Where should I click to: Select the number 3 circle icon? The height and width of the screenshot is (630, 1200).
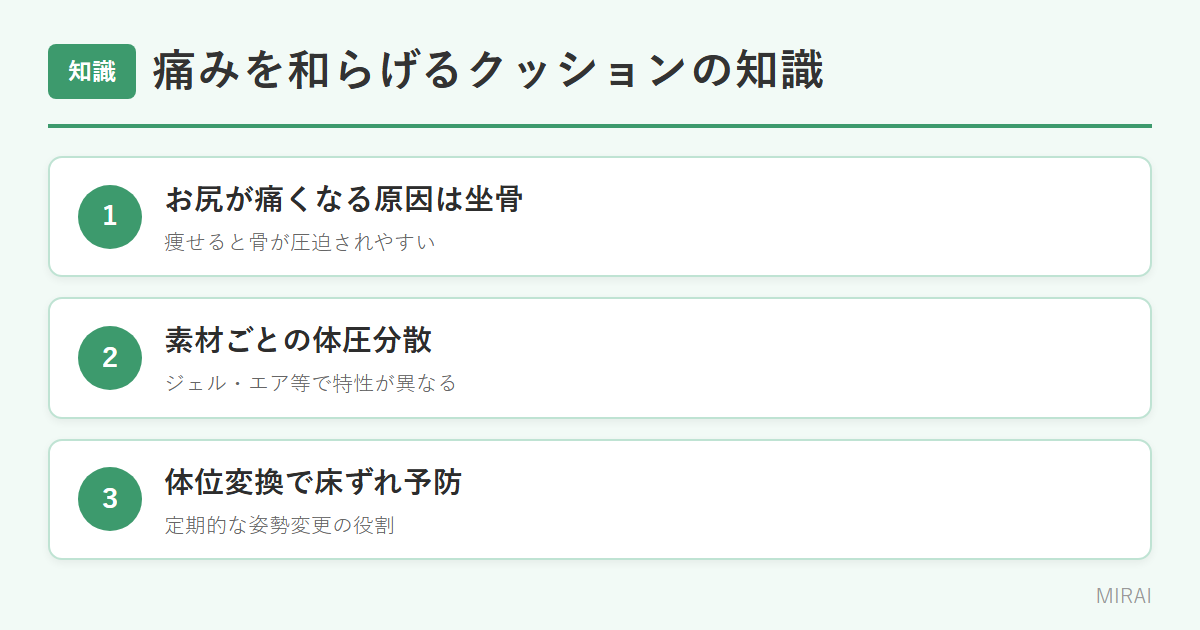(x=110, y=499)
